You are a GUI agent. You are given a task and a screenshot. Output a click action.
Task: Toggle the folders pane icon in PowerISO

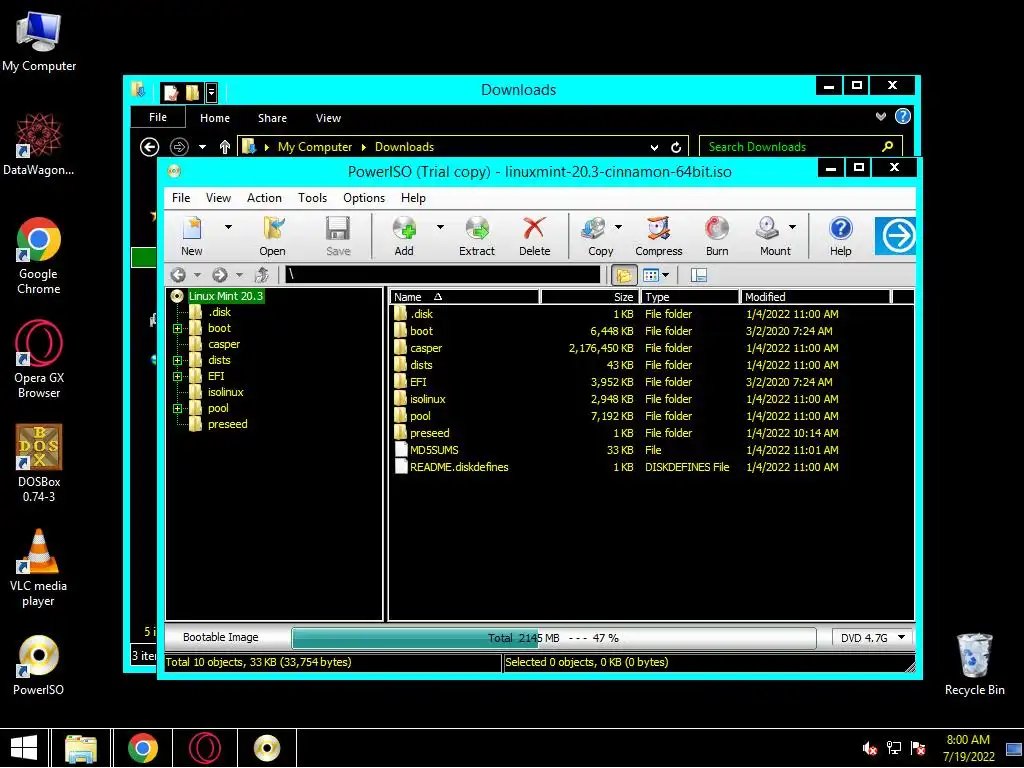point(624,276)
